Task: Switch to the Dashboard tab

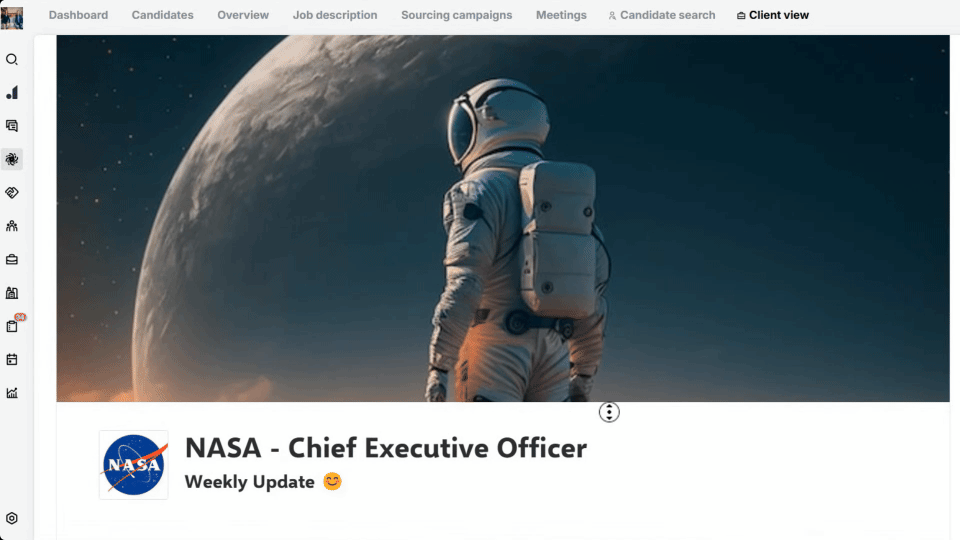Action: pyautogui.click(x=78, y=15)
